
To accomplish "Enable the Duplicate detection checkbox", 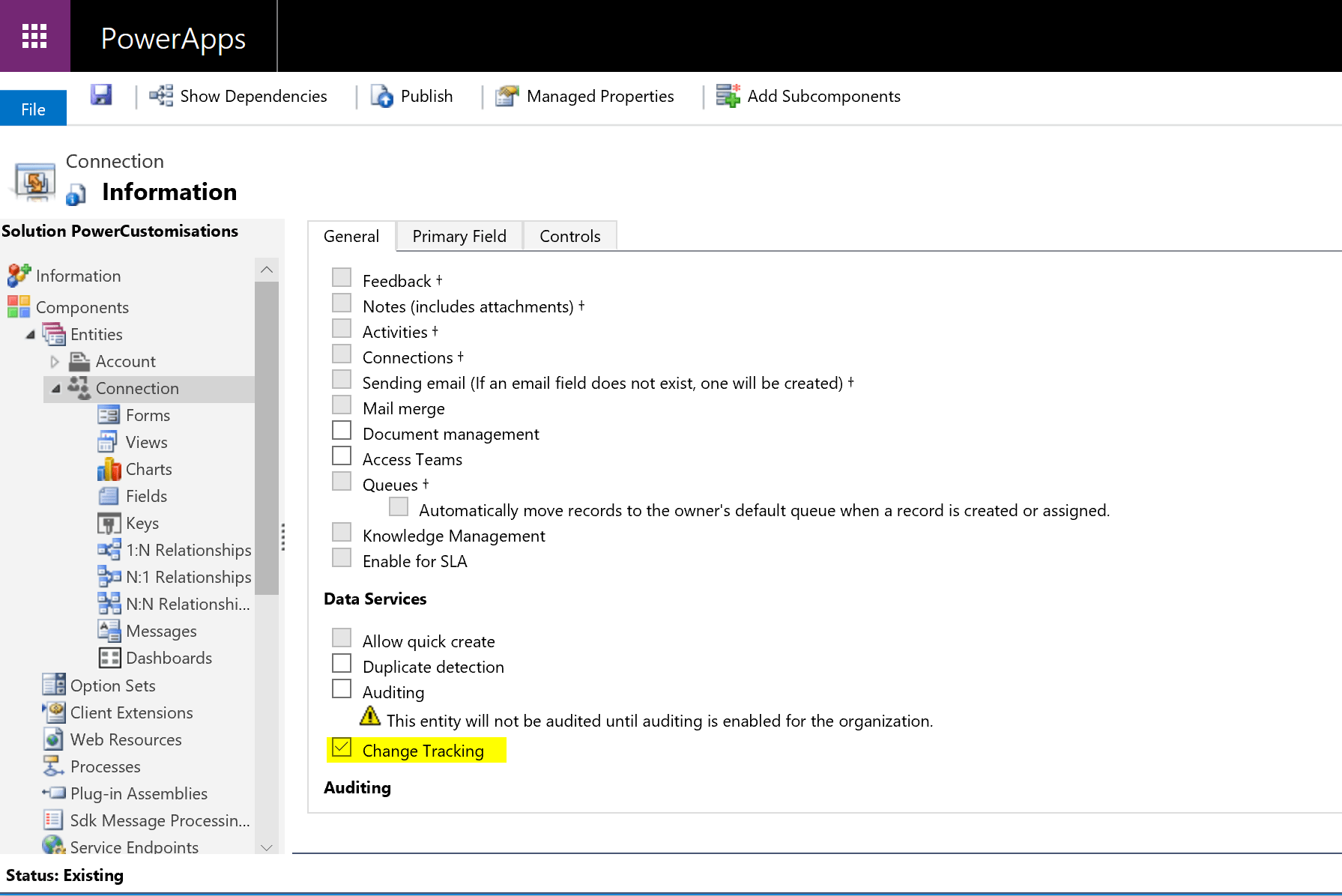I will (342, 665).
